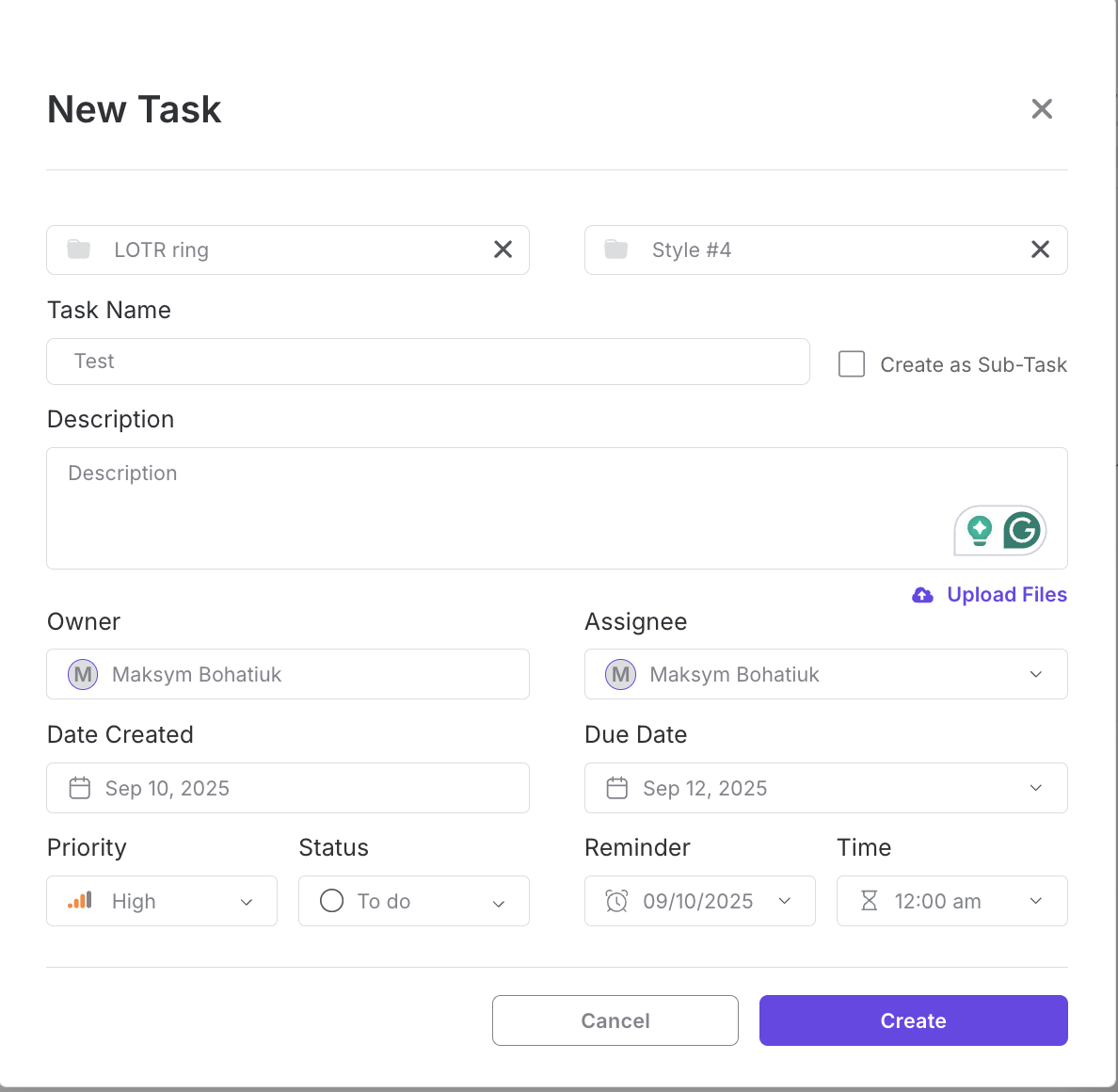Clear the LOTR ring folder selection
1118x1092 pixels.
coord(503,249)
